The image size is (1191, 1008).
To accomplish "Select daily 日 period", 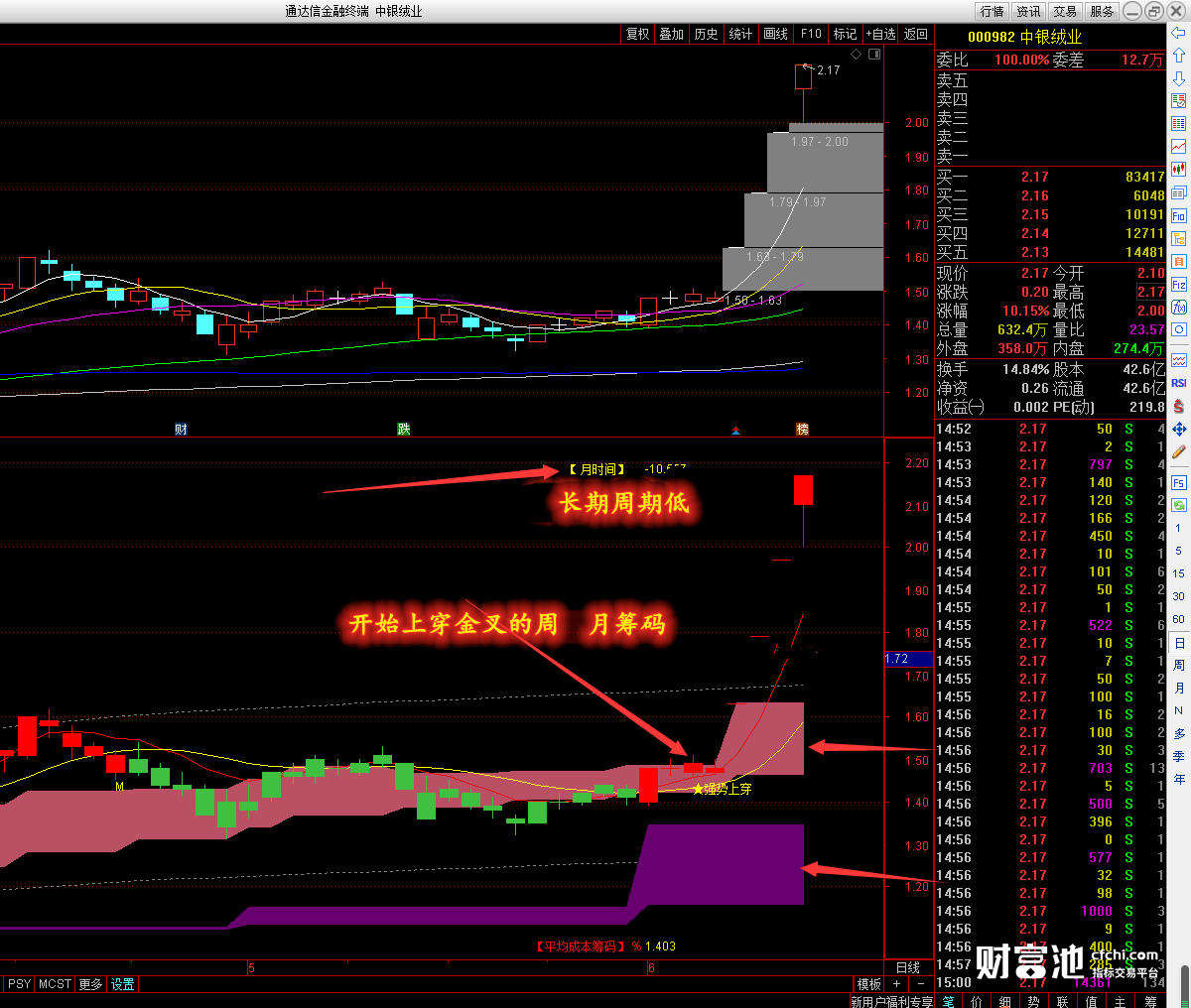I will click(x=1179, y=643).
